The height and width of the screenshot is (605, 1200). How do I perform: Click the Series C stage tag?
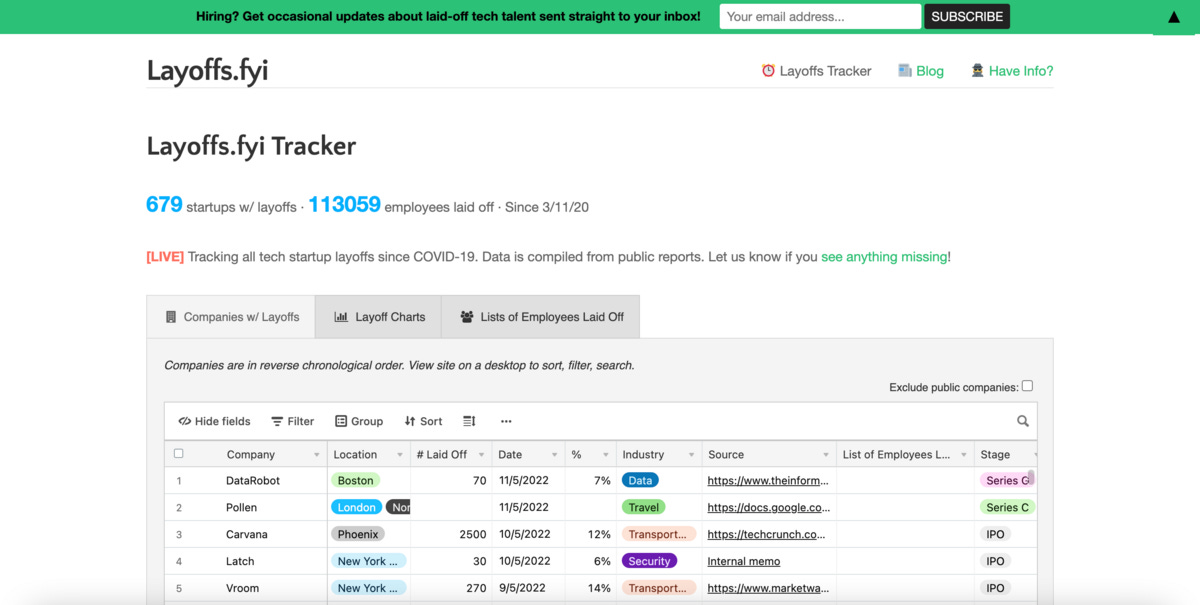tap(1006, 507)
